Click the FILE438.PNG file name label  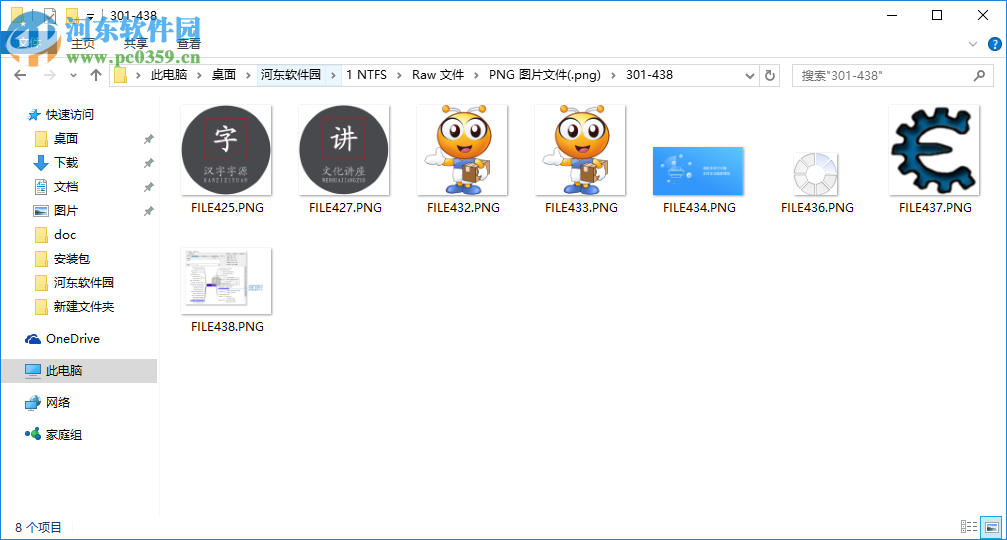tap(227, 327)
